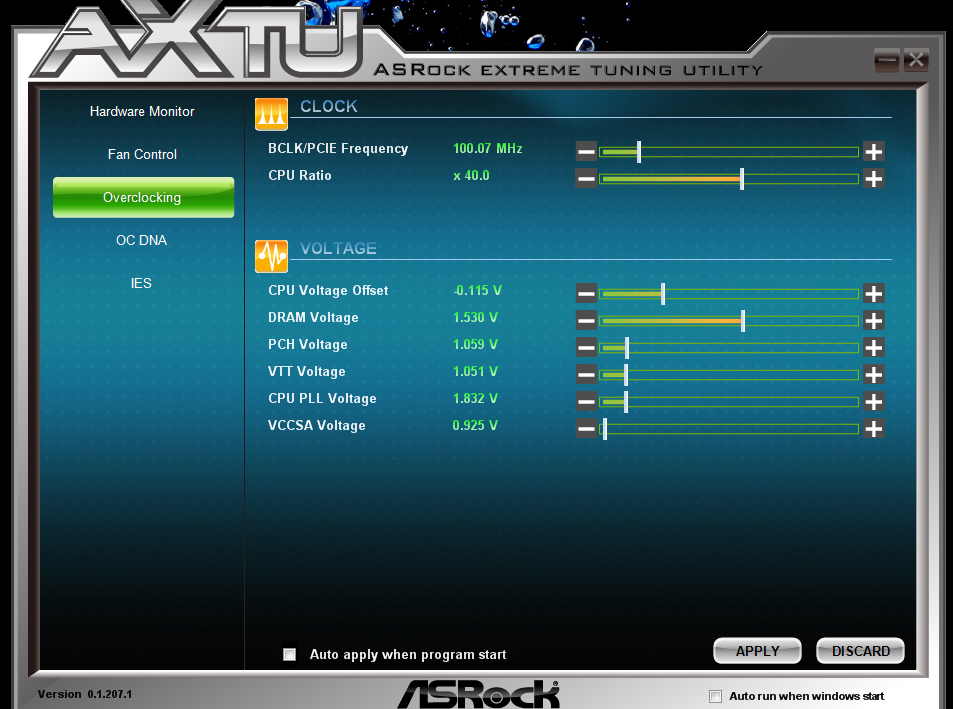Raise CPU Voltage Offset using plus button

[x=873, y=294]
